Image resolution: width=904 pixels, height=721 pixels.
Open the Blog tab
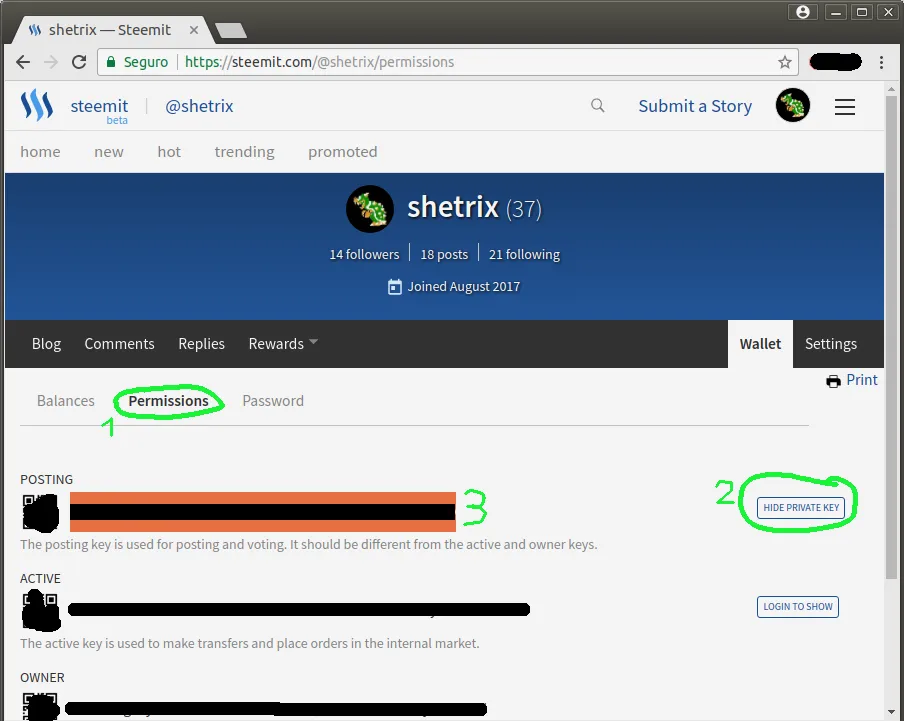coord(46,343)
